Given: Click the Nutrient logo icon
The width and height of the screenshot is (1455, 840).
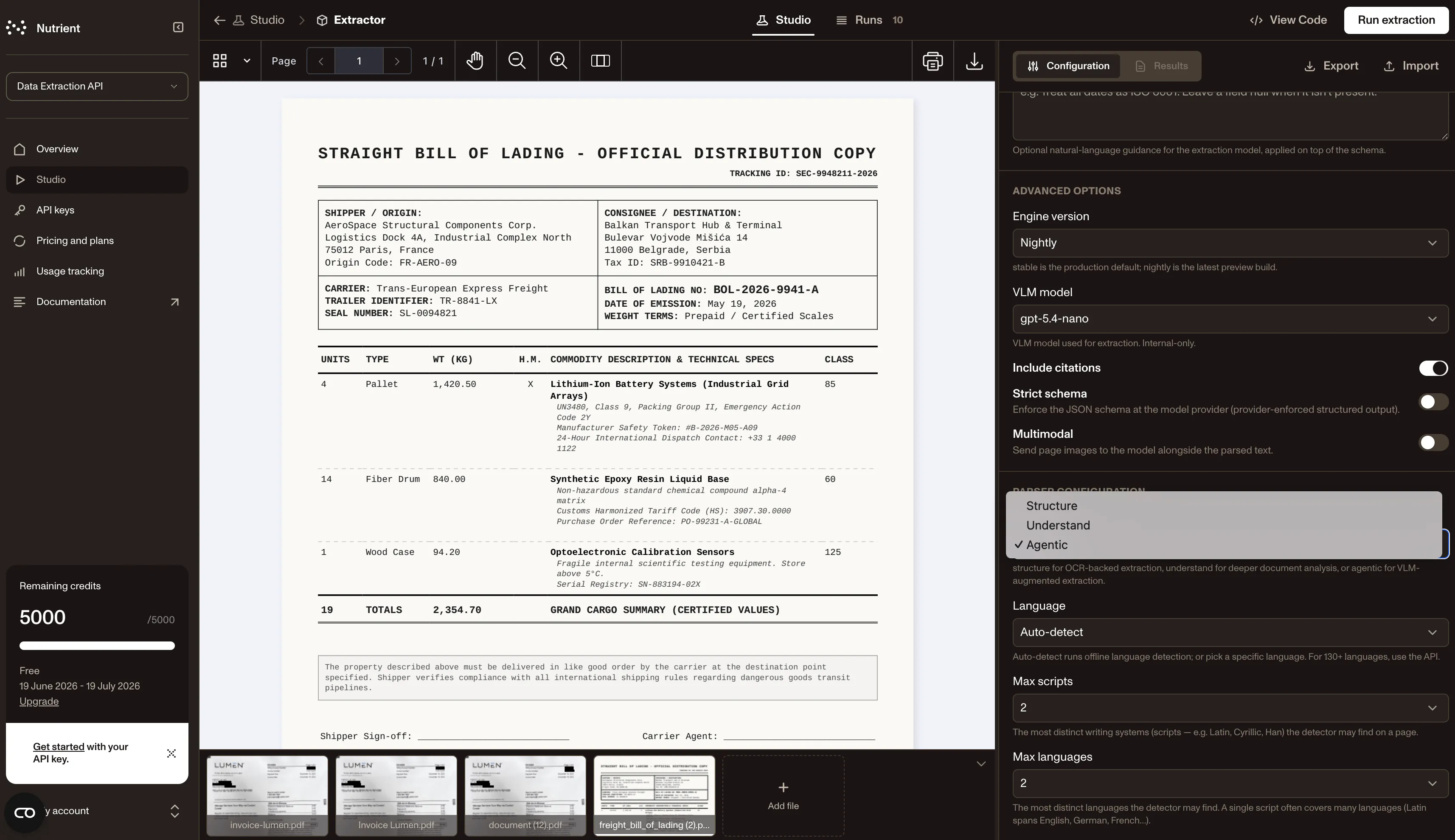Looking at the screenshot, I should coord(16,28).
